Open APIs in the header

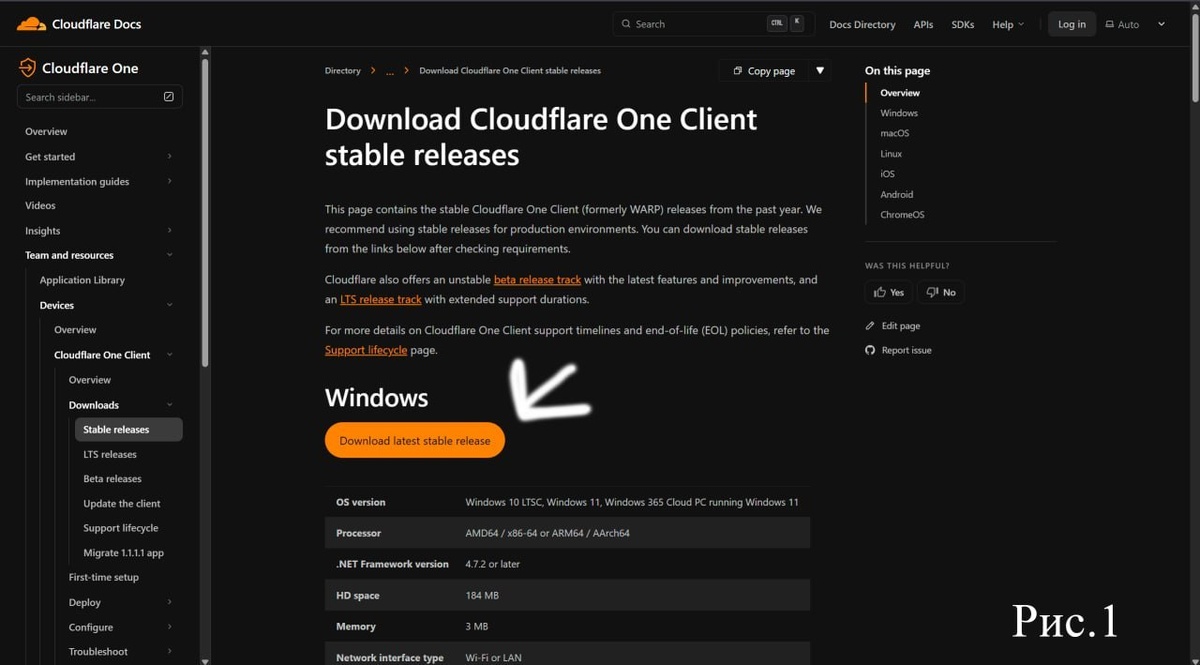tap(923, 24)
